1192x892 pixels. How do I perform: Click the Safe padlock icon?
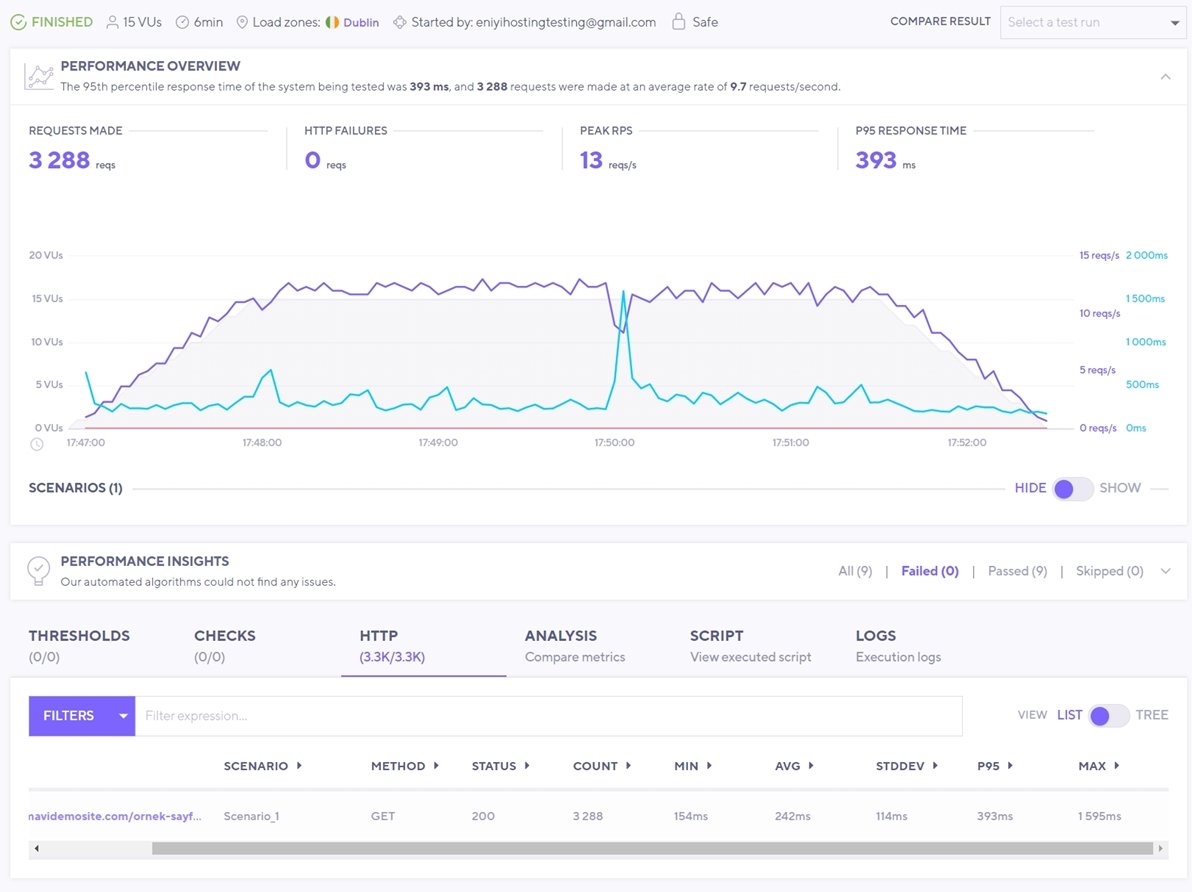click(679, 21)
